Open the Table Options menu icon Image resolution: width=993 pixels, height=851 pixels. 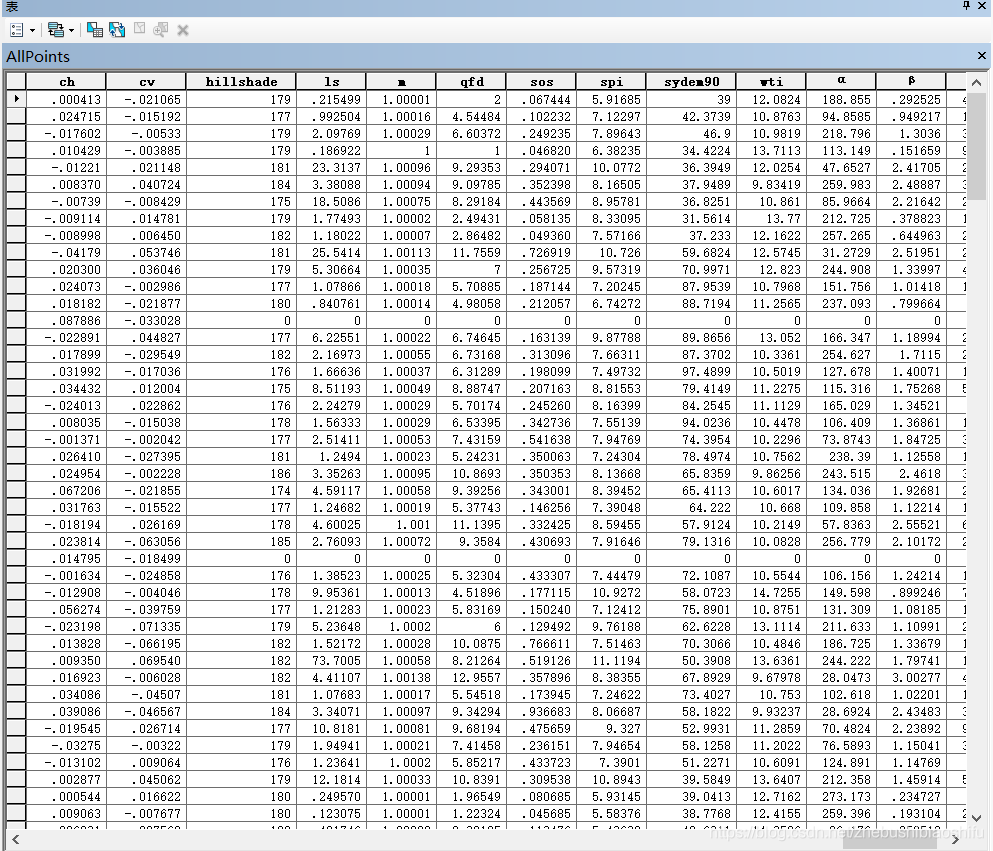[17, 30]
